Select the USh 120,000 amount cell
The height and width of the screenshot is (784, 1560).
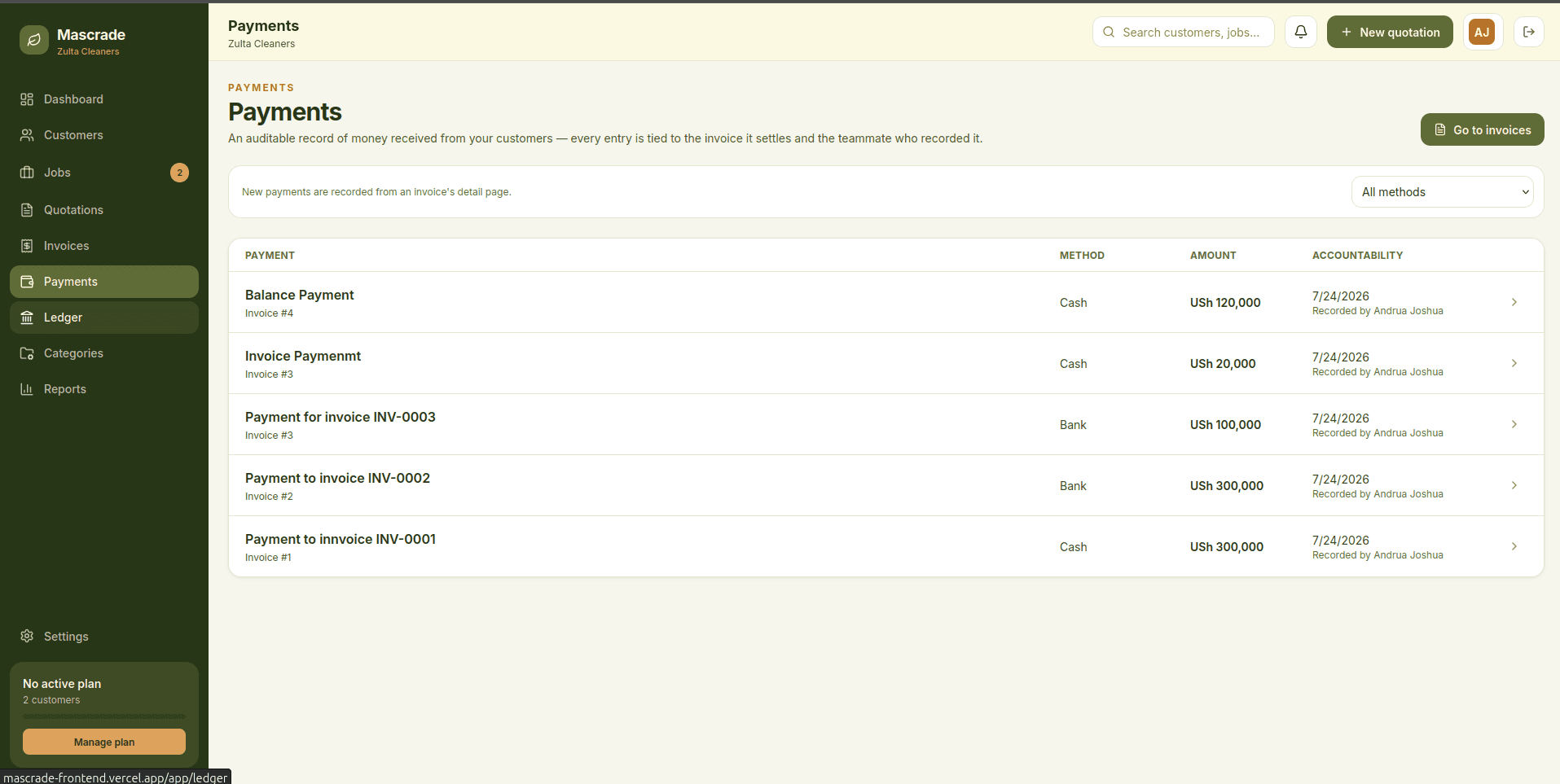pyautogui.click(x=1225, y=303)
